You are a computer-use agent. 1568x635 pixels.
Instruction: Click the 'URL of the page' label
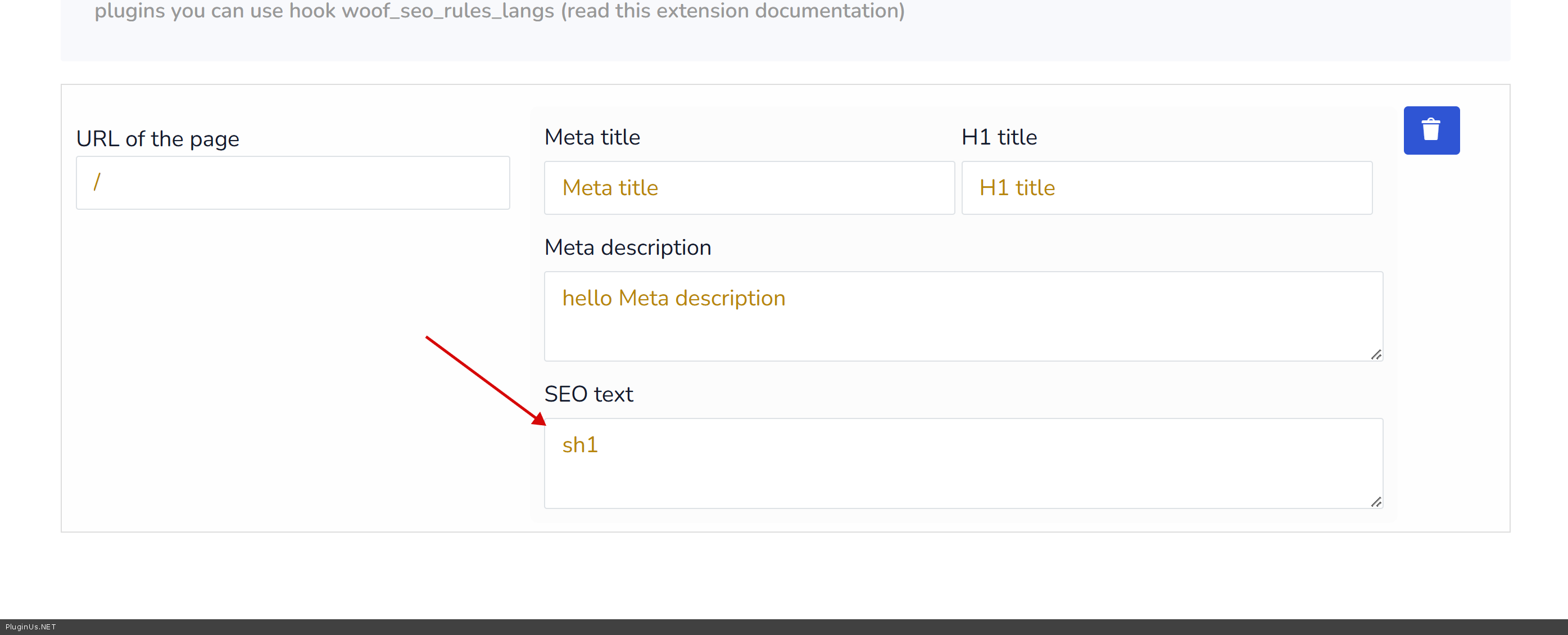158,139
